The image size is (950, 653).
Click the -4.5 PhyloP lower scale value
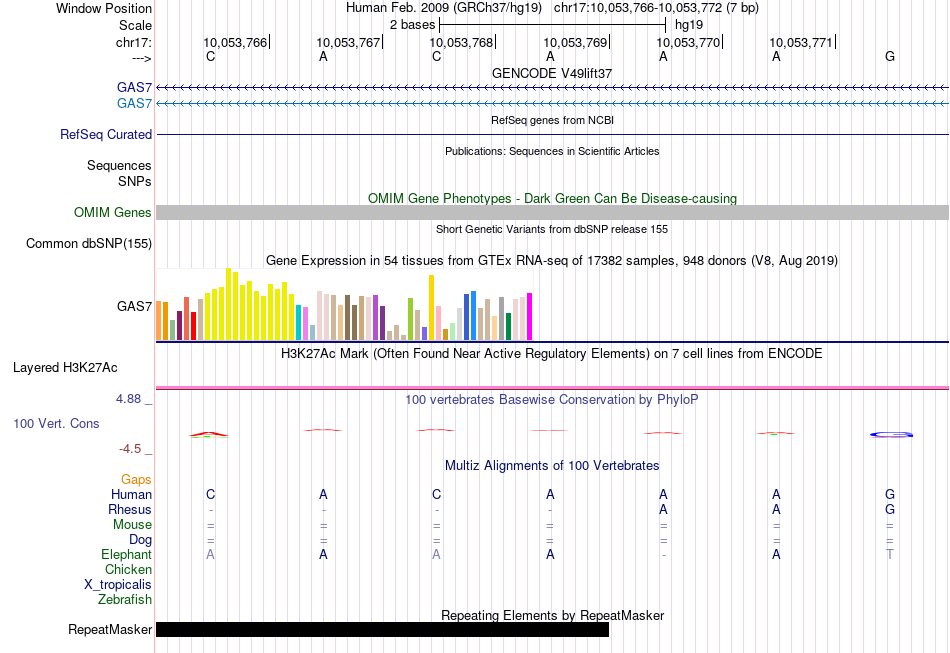point(130,449)
